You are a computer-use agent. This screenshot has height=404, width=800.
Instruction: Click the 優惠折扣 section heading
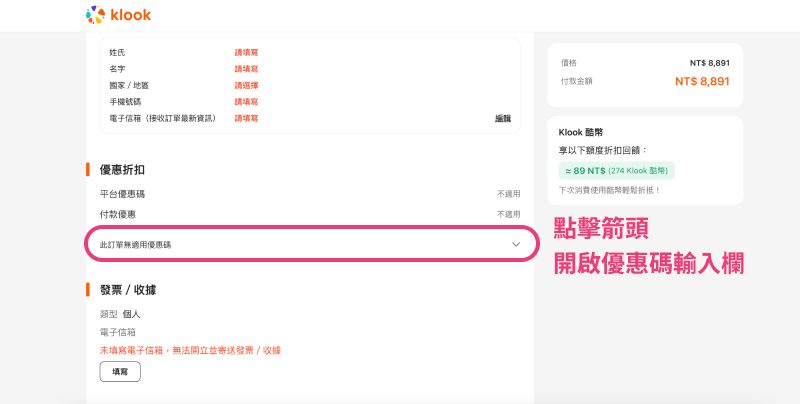[x=122, y=170]
